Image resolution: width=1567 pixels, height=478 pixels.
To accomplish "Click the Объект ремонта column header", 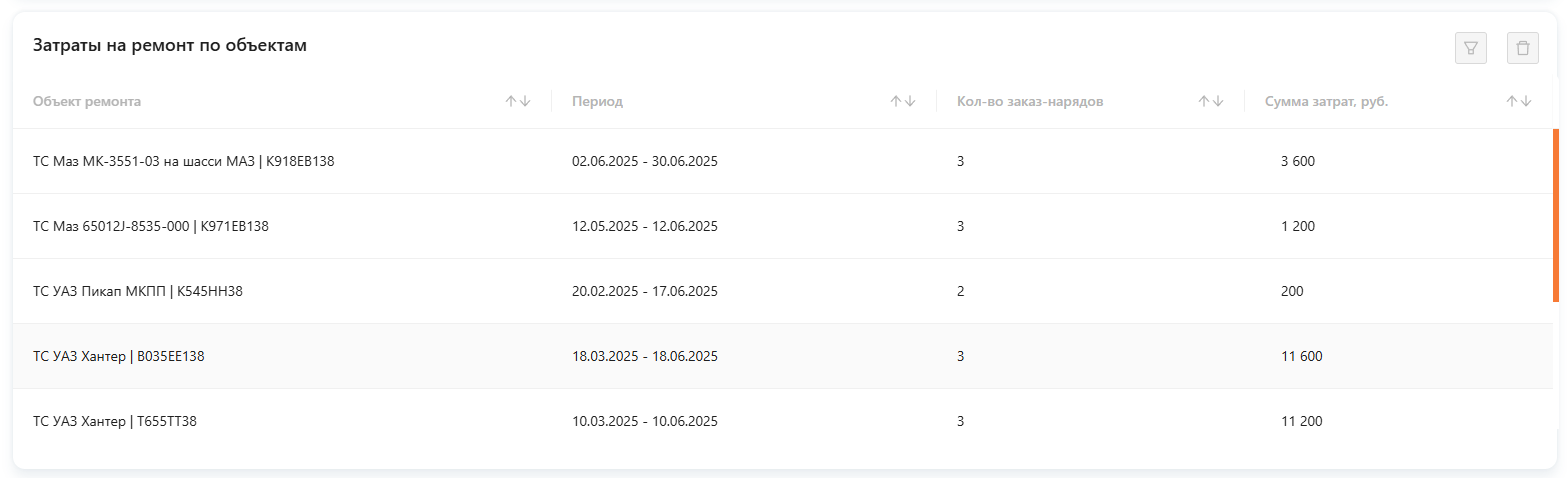I will 87,101.
